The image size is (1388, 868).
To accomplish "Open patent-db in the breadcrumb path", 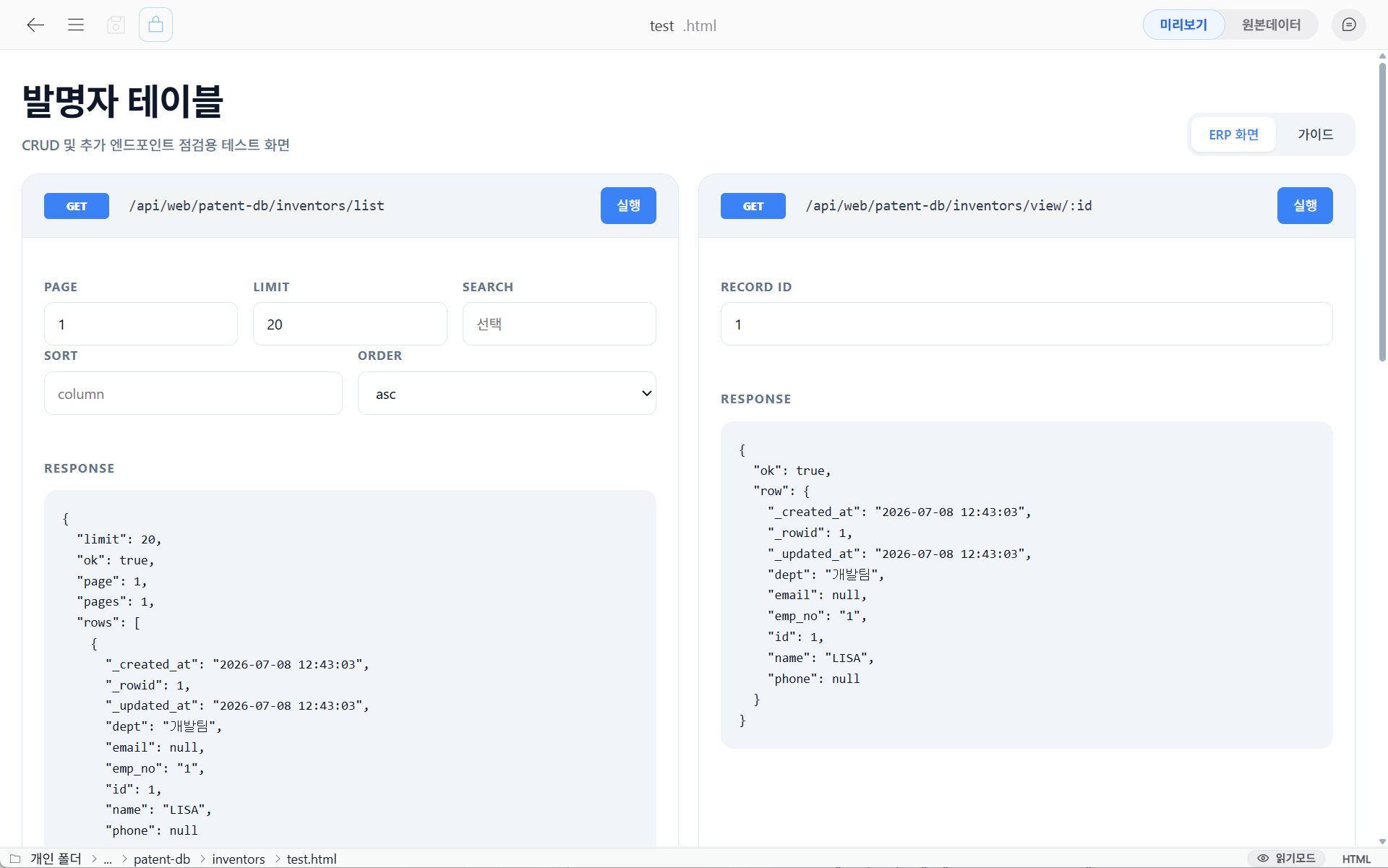I will (162, 859).
